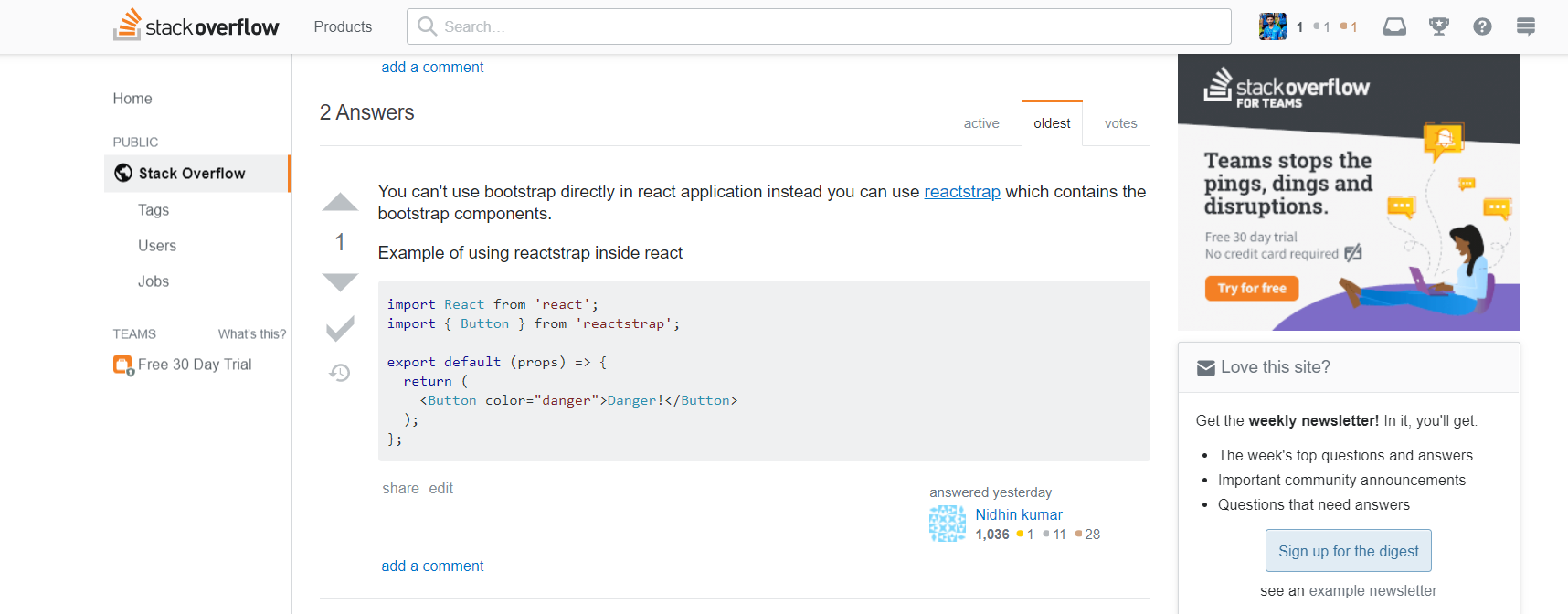Viewport: 1568px width, 614px height.
Task: Sort answers by active tab
Action: [x=980, y=123]
